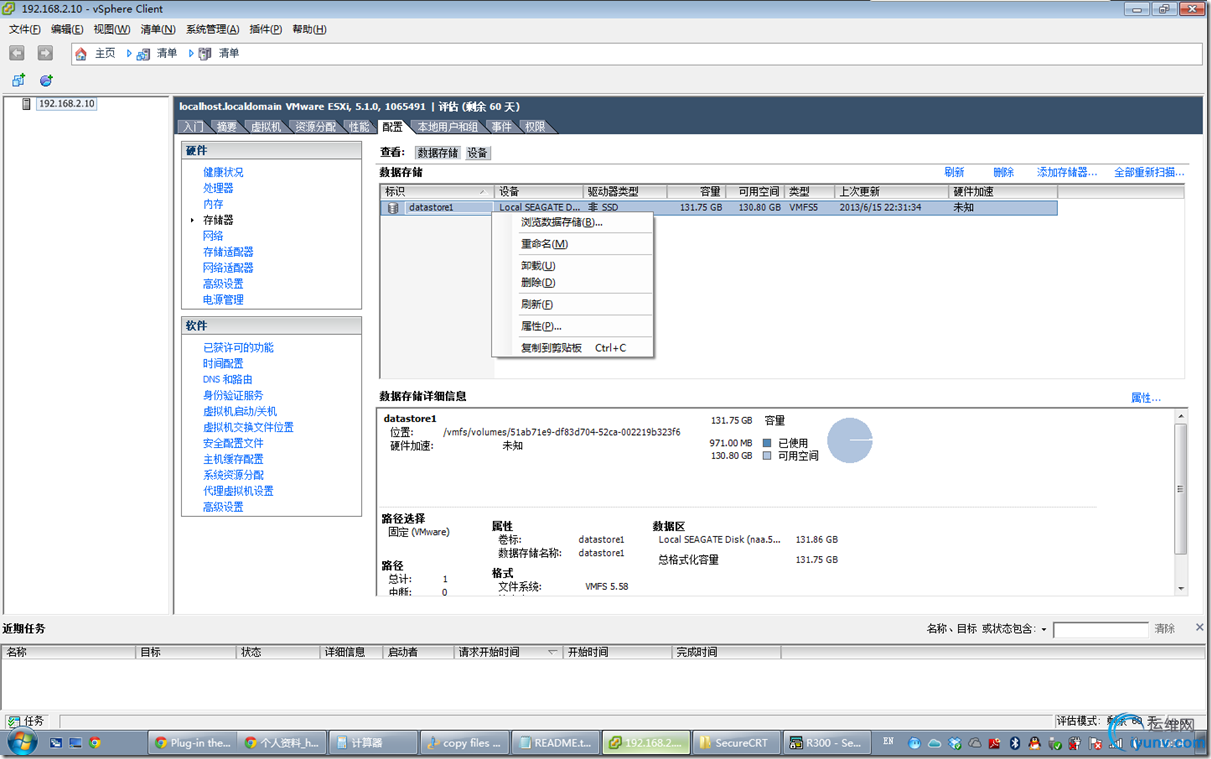Image resolution: width=1211 pixels, height=759 pixels.
Task: Switch to the 权限 tab
Action: (535, 127)
